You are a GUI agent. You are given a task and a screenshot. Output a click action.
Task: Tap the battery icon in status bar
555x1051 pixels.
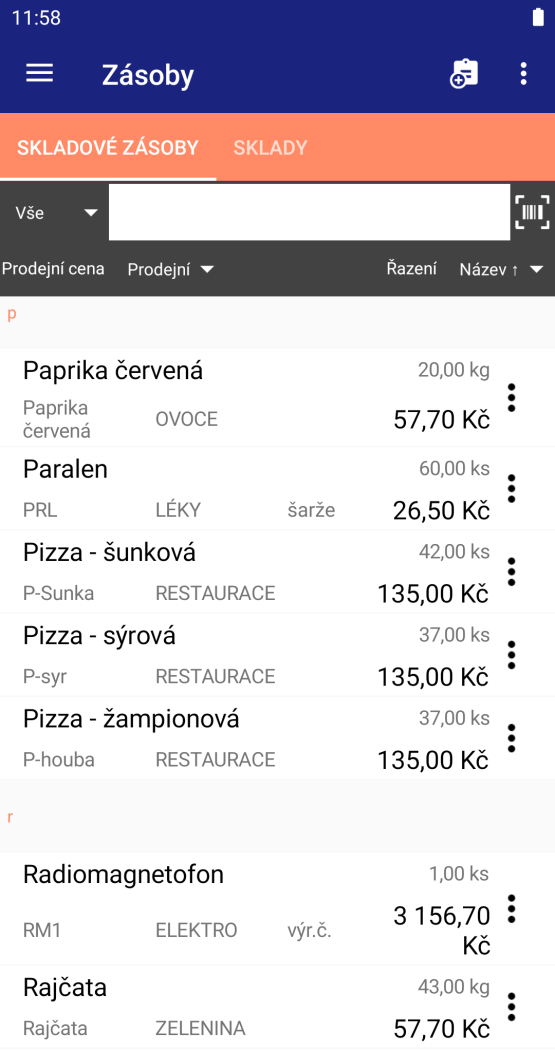[538, 17]
